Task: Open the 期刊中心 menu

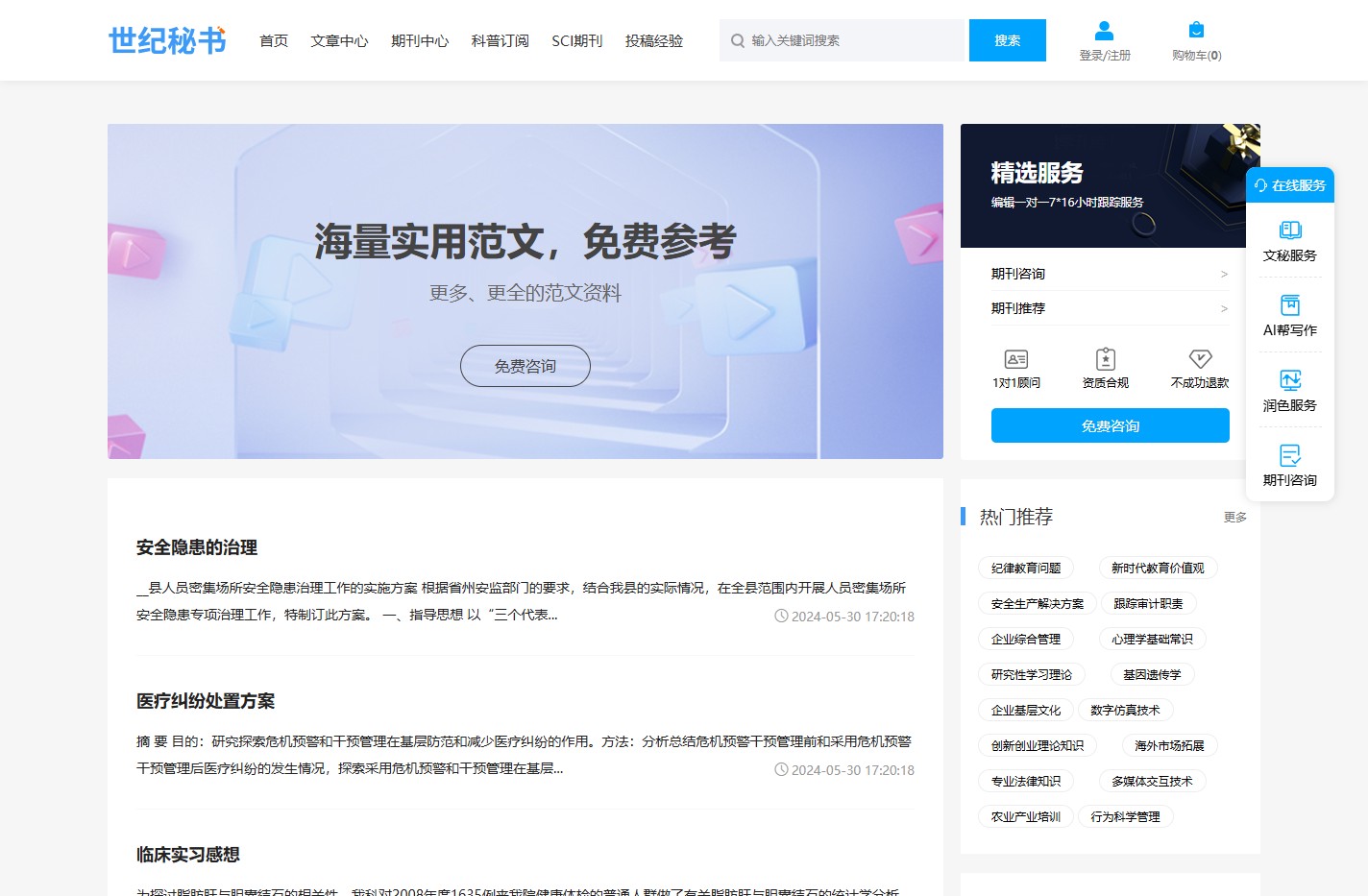Action: (420, 40)
